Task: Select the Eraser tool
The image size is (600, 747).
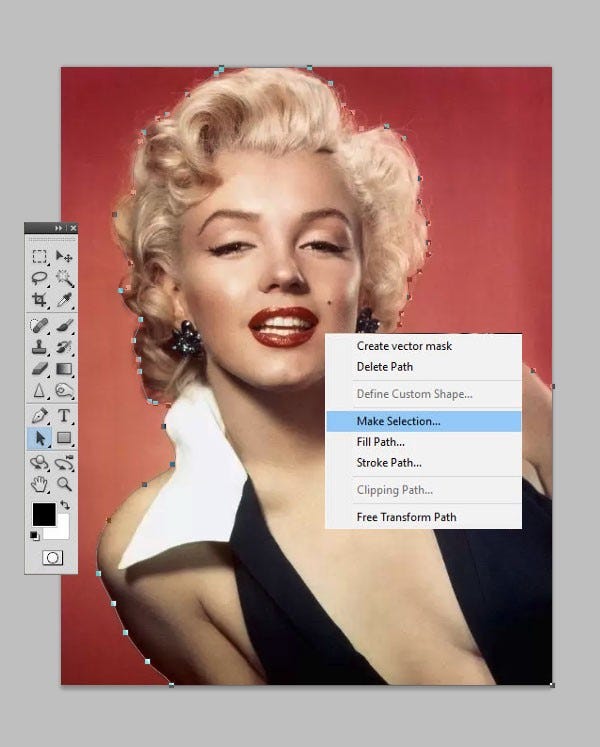Action: [x=39, y=368]
